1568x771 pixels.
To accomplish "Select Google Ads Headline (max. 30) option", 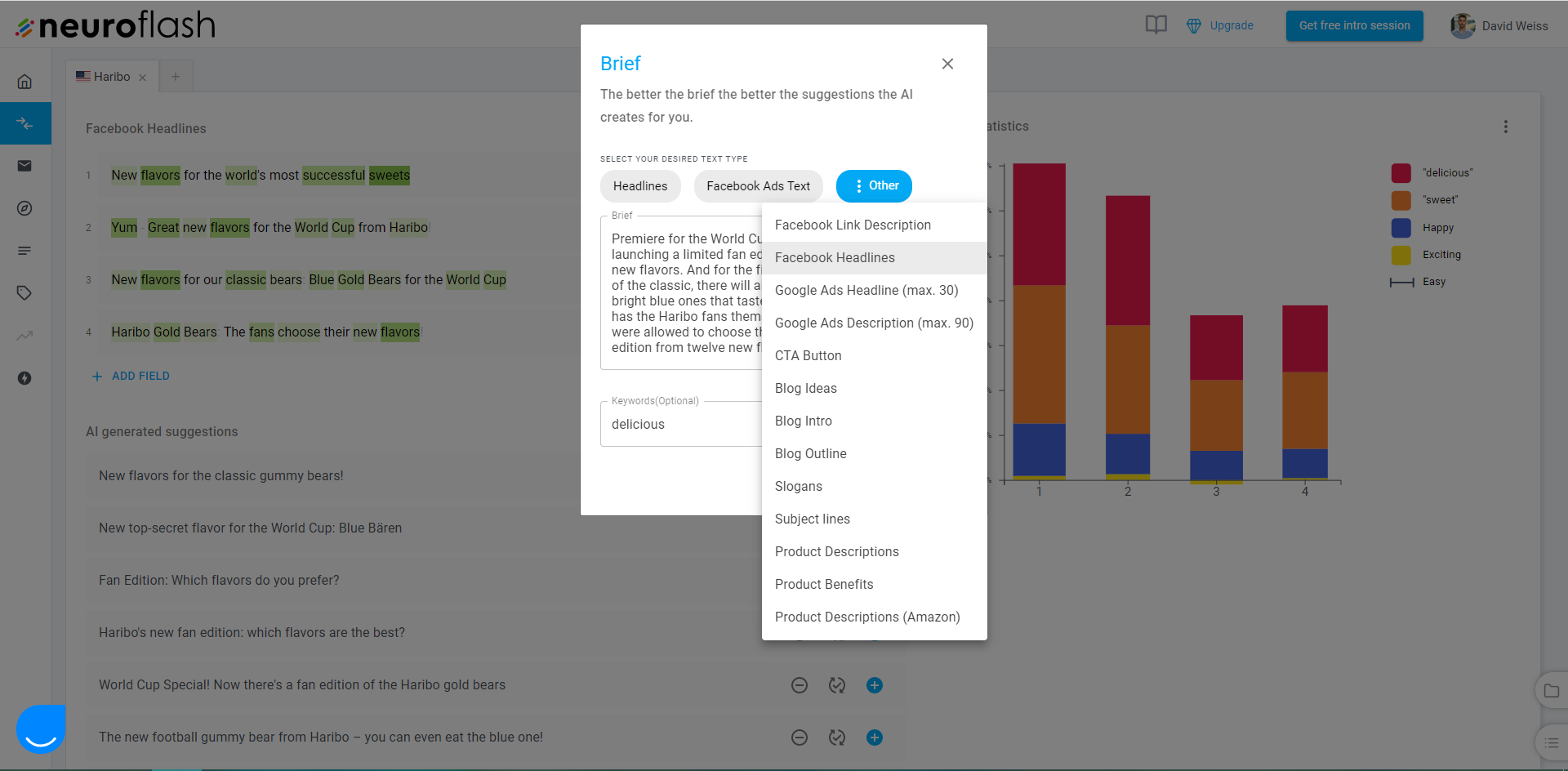I will 866,290.
